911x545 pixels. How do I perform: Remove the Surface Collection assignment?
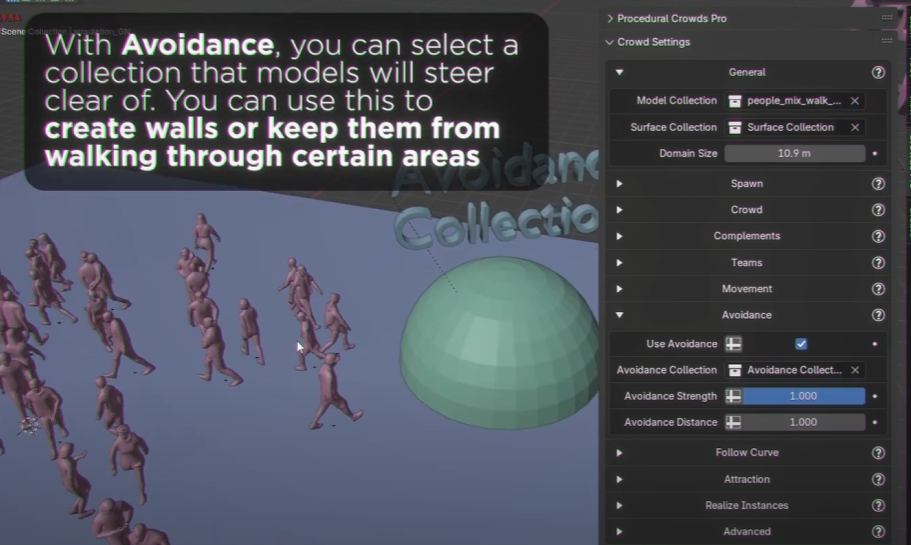click(x=855, y=128)
